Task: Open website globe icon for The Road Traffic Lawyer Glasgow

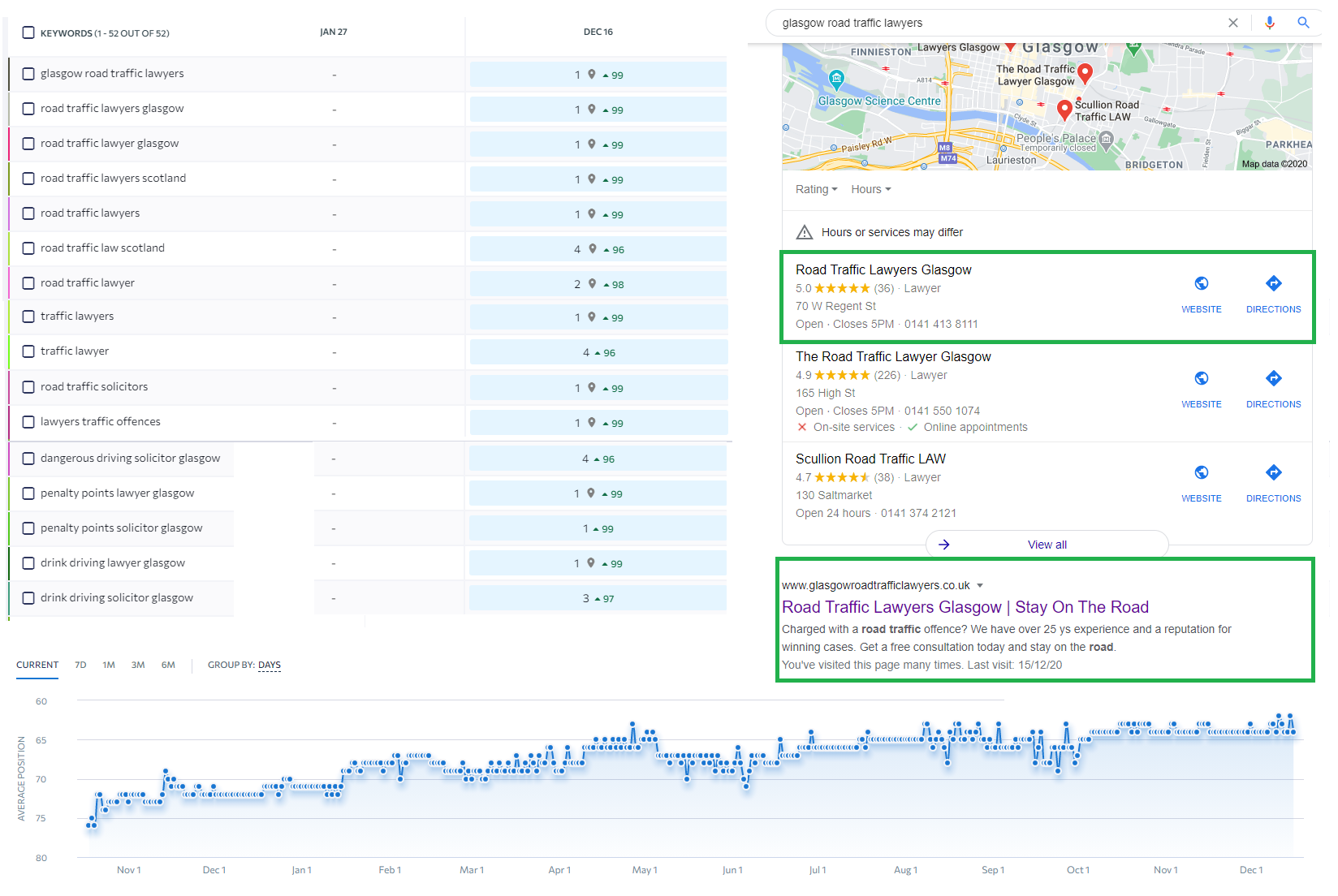Action: (1202, 378)
